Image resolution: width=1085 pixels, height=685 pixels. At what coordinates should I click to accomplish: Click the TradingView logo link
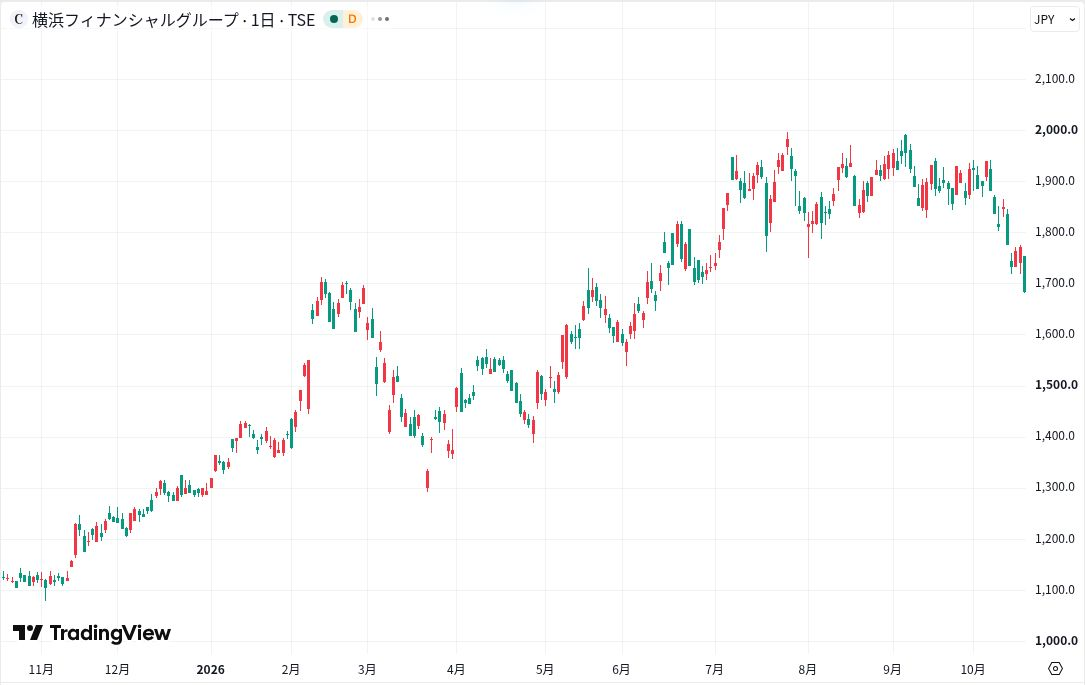tap(92, 632)
